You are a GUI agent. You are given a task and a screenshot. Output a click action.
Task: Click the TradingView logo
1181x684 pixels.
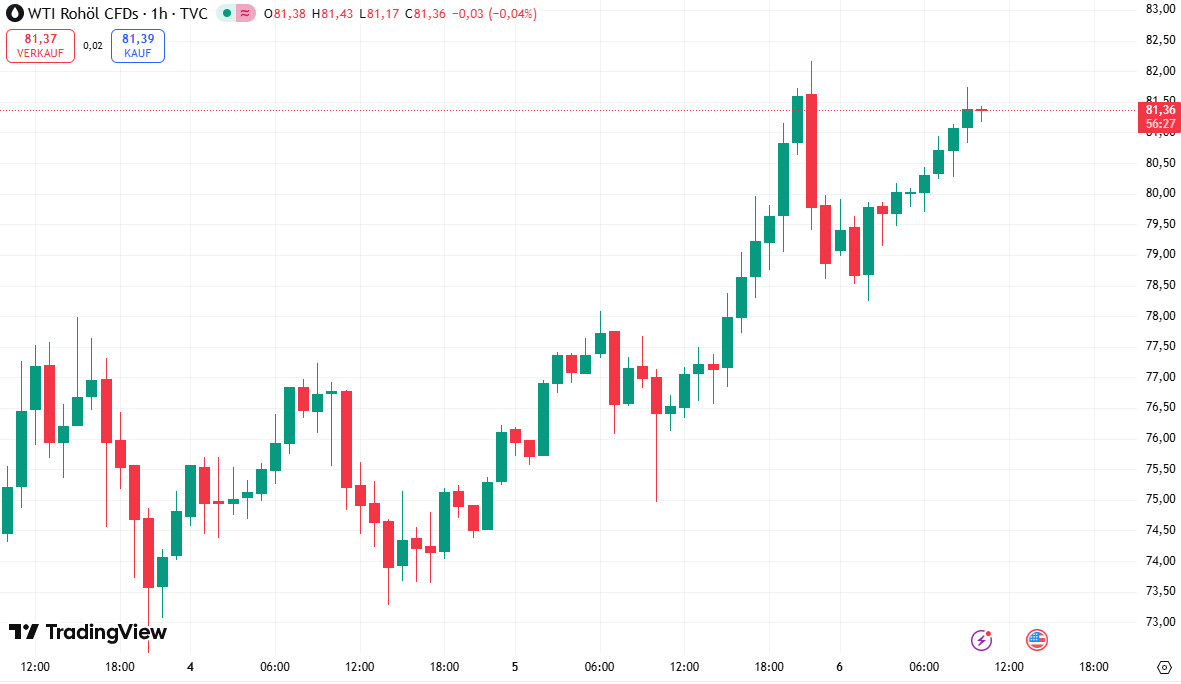[x=90, y=631]
